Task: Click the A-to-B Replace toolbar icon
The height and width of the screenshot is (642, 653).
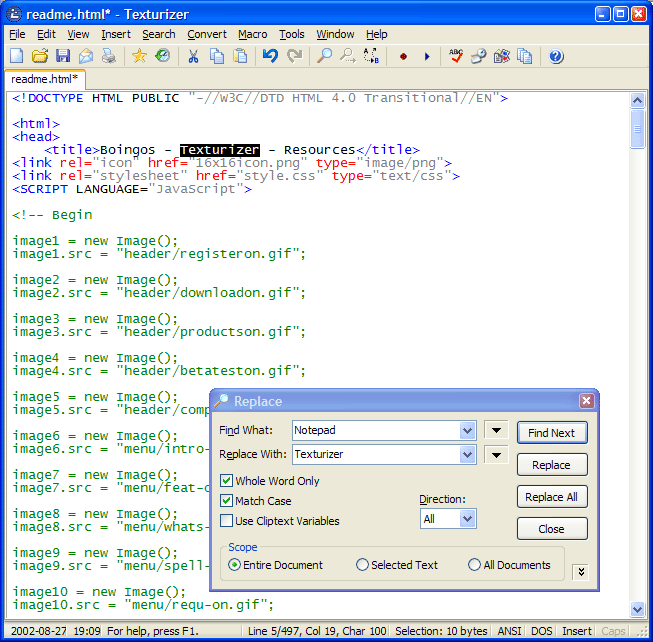Action: point(371,56)
